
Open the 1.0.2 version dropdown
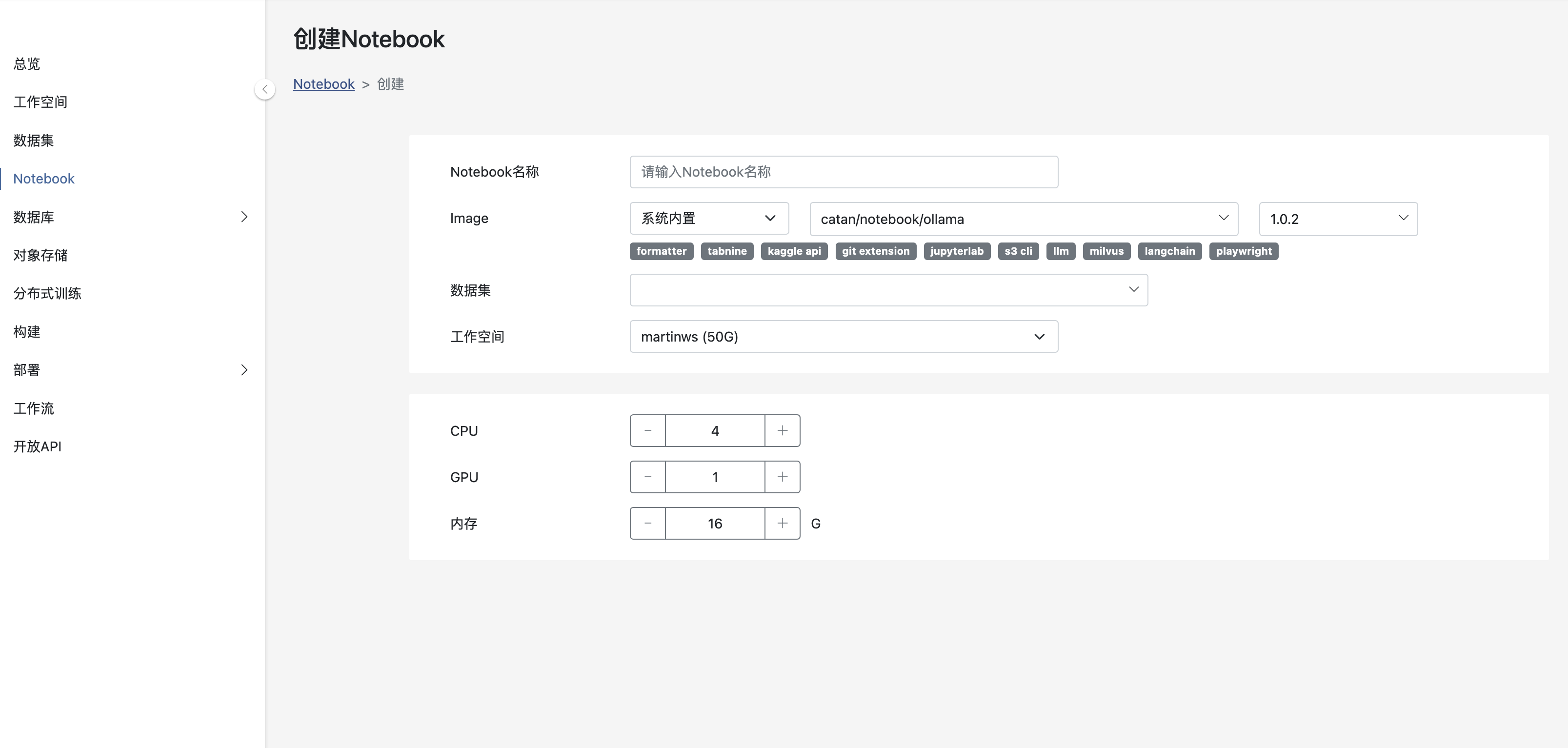click(x=1337, y=219)
